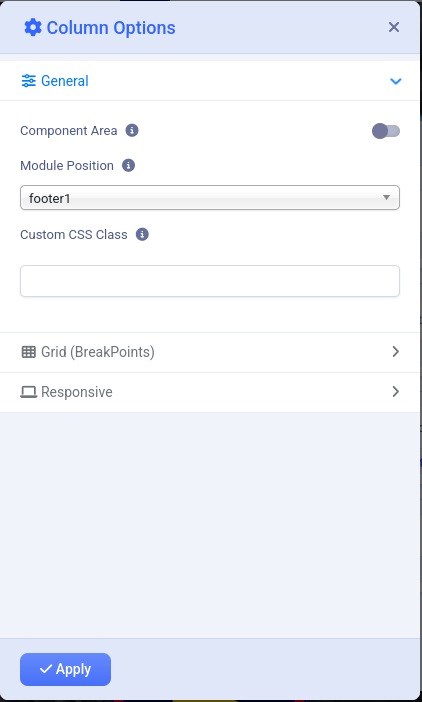Open the footer1 module position dropdown
The height and width of the screenshot is (702, 422).
tap(210, 197)
